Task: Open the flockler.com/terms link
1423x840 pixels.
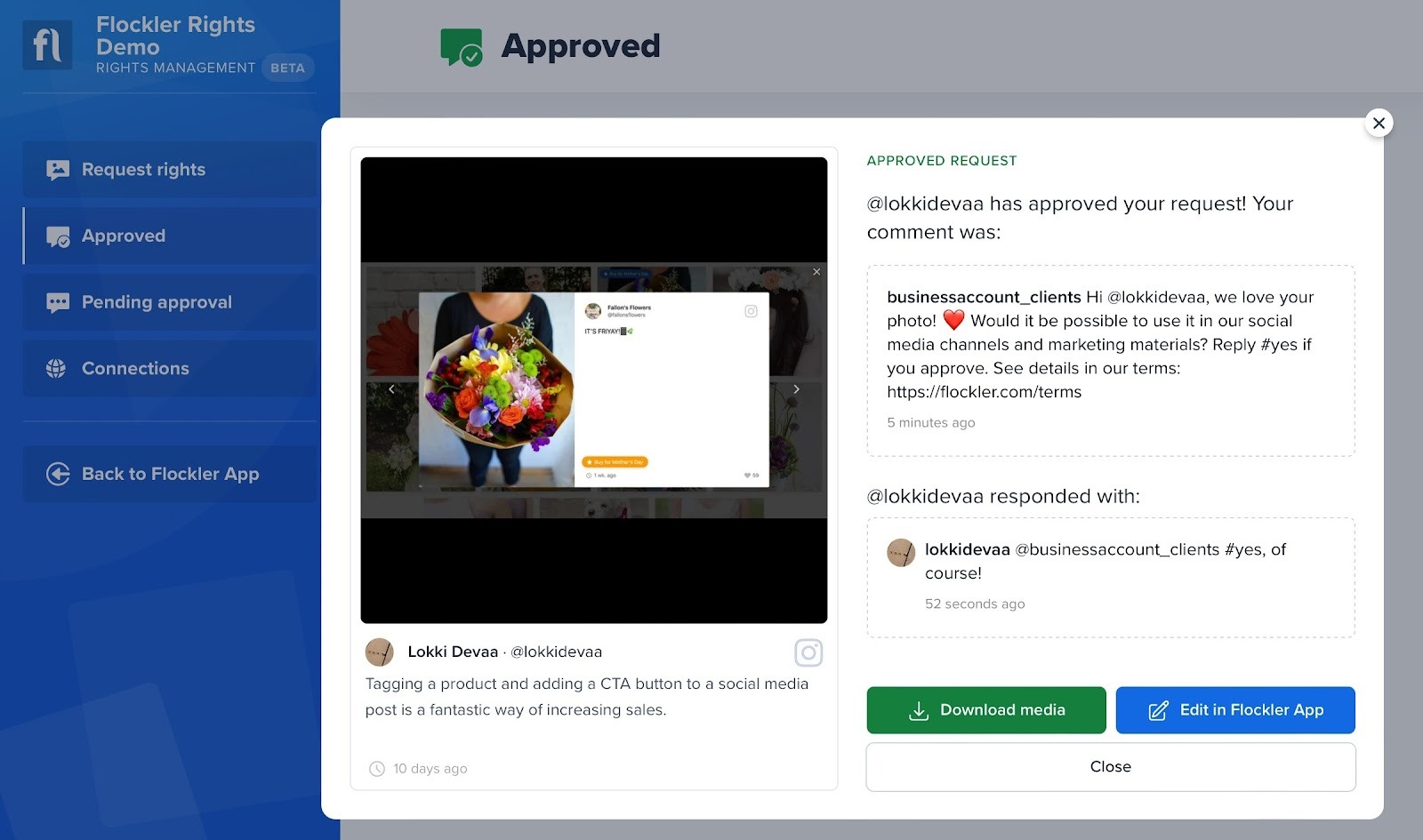Action: 984,392
